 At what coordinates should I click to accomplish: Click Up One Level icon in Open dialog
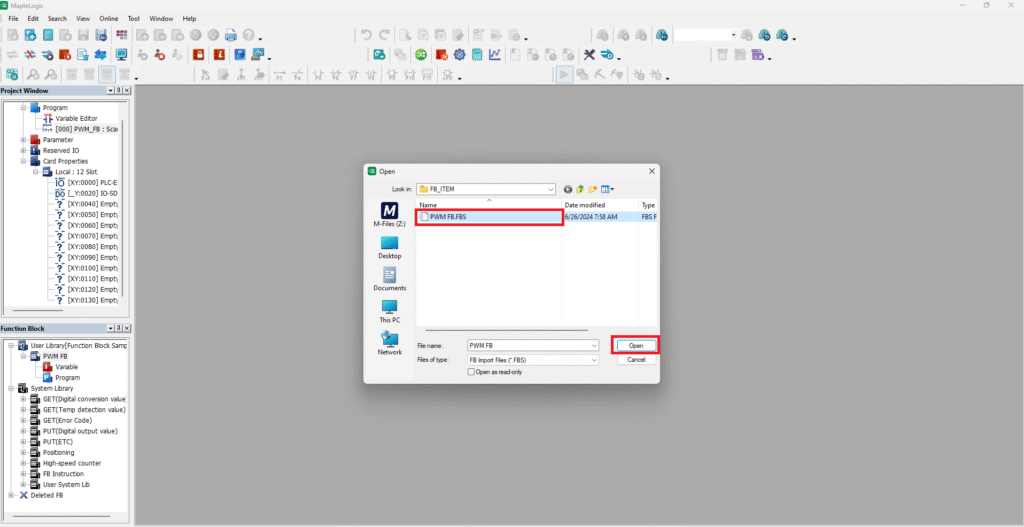pos(580,189)
